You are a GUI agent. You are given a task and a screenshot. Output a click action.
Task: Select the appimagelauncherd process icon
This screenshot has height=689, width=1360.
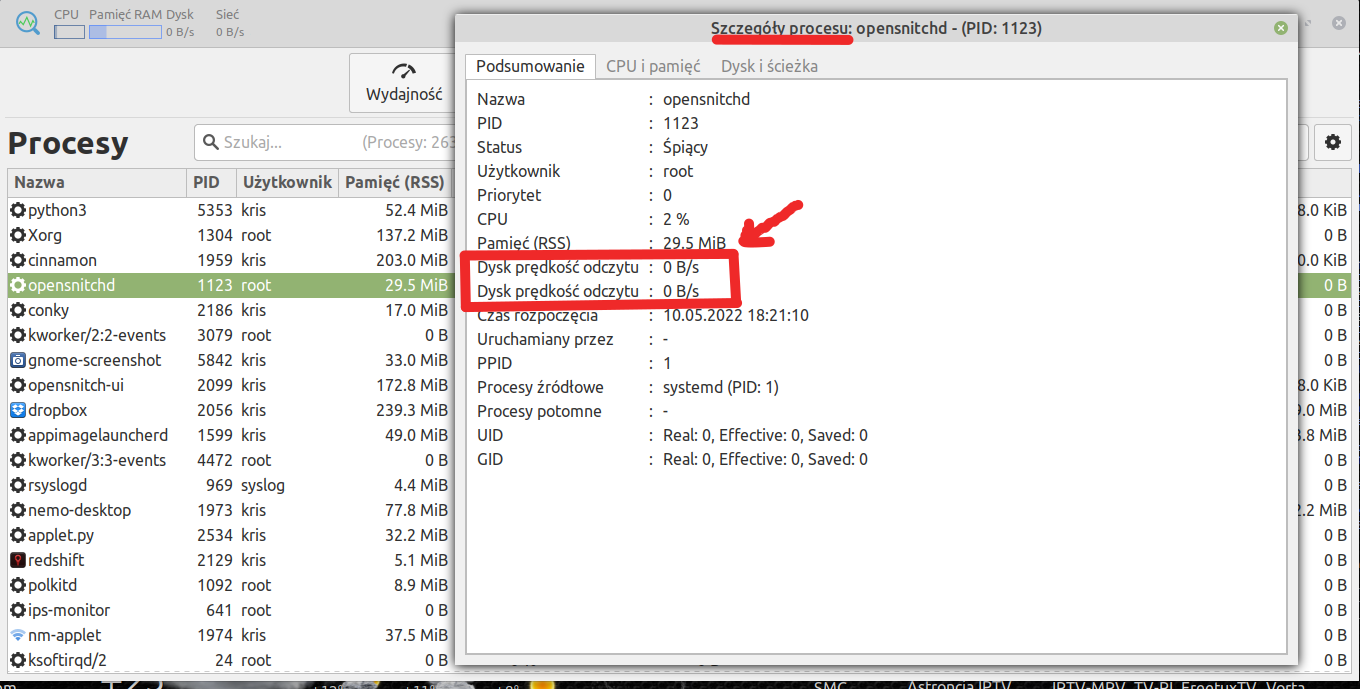(18, 435)
